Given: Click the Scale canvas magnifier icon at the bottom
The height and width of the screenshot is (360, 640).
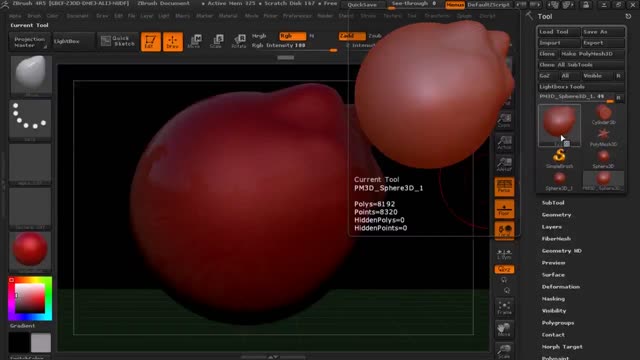Looking at the screenshot, I should tap(504, 351).
